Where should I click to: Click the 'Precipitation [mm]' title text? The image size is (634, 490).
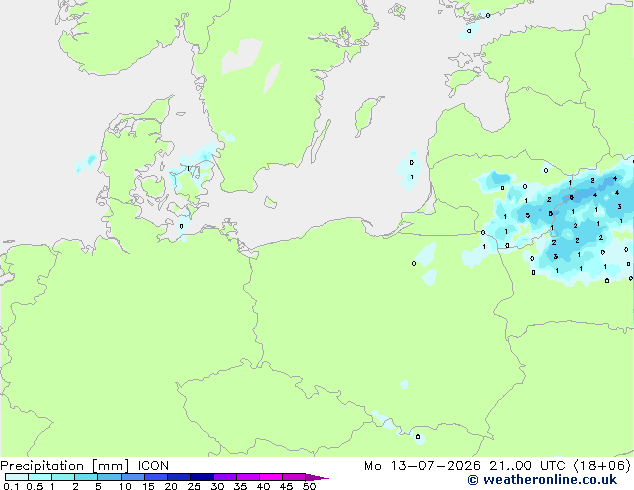click(65, 466)
